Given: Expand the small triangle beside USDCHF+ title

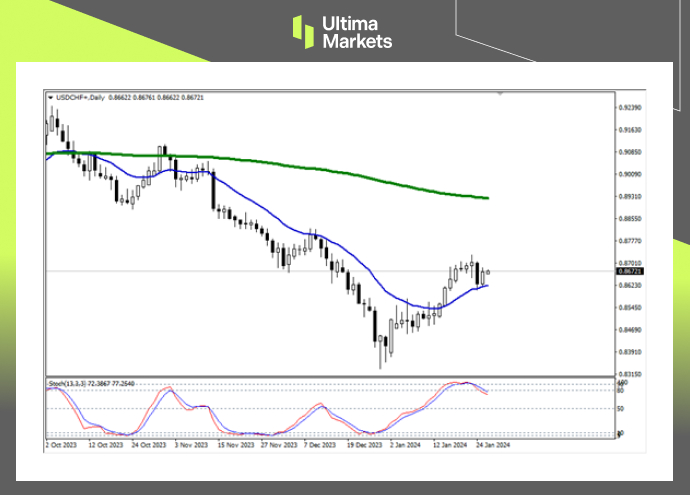Looking at the screenshot, I should [x=50, y=97].
